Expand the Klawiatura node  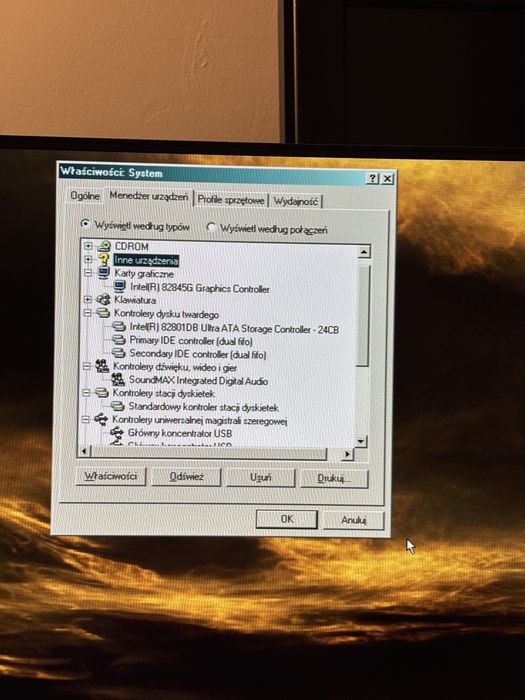click(x=88, y=300)
